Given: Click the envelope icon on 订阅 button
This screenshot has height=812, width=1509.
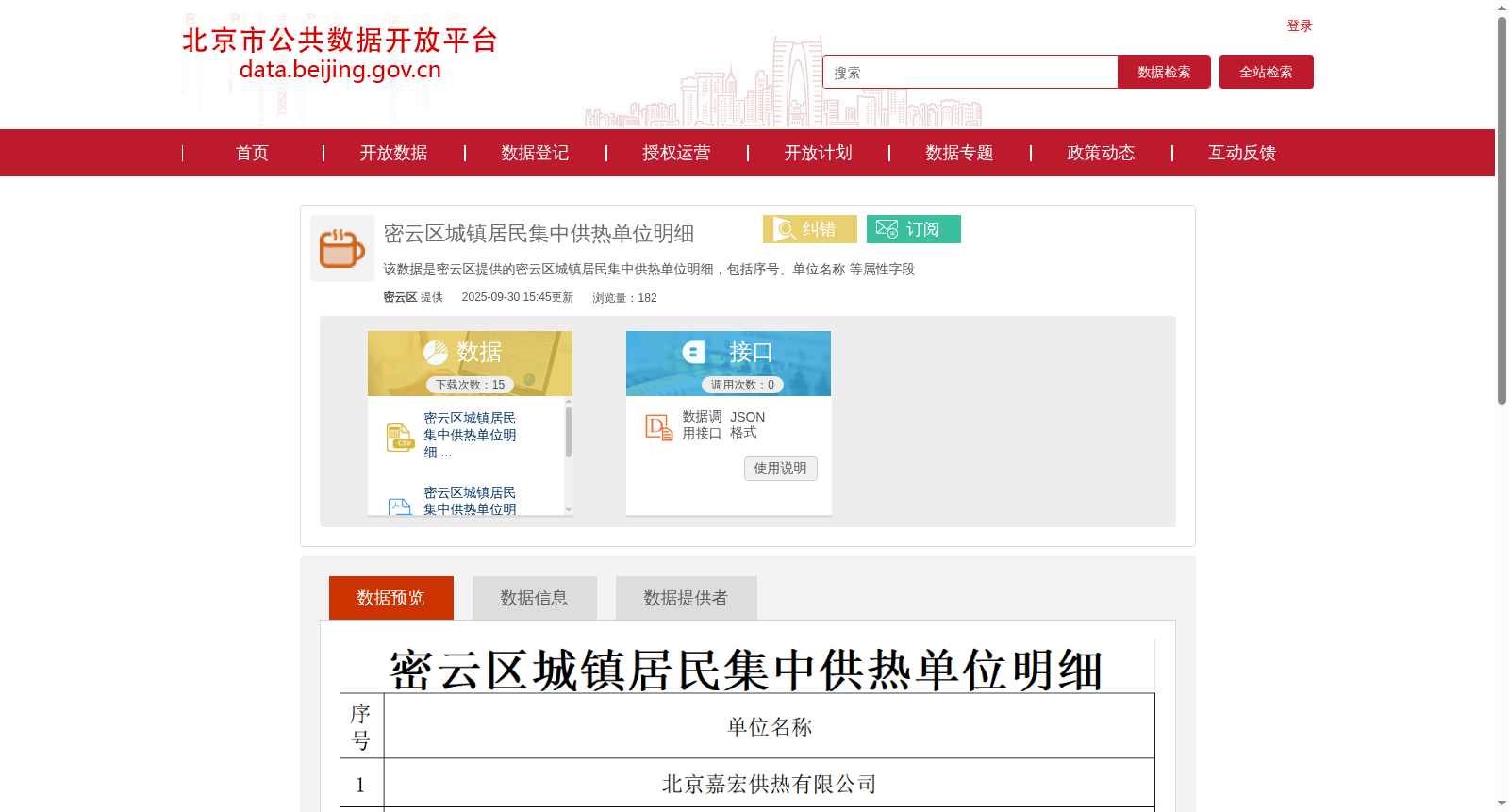Looking at the screenshot, I should pos(887,229).
